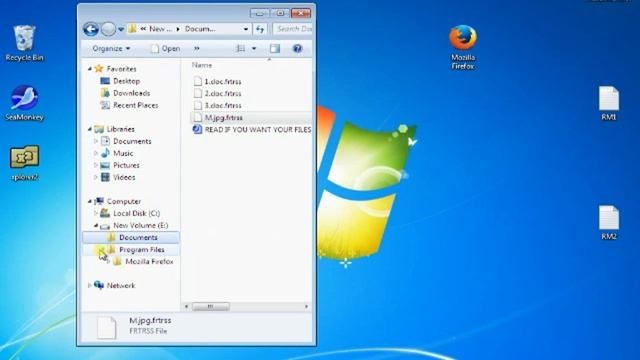Collapse the Computer node
This screenshot has width=640, height=360.
pos(90,201)
